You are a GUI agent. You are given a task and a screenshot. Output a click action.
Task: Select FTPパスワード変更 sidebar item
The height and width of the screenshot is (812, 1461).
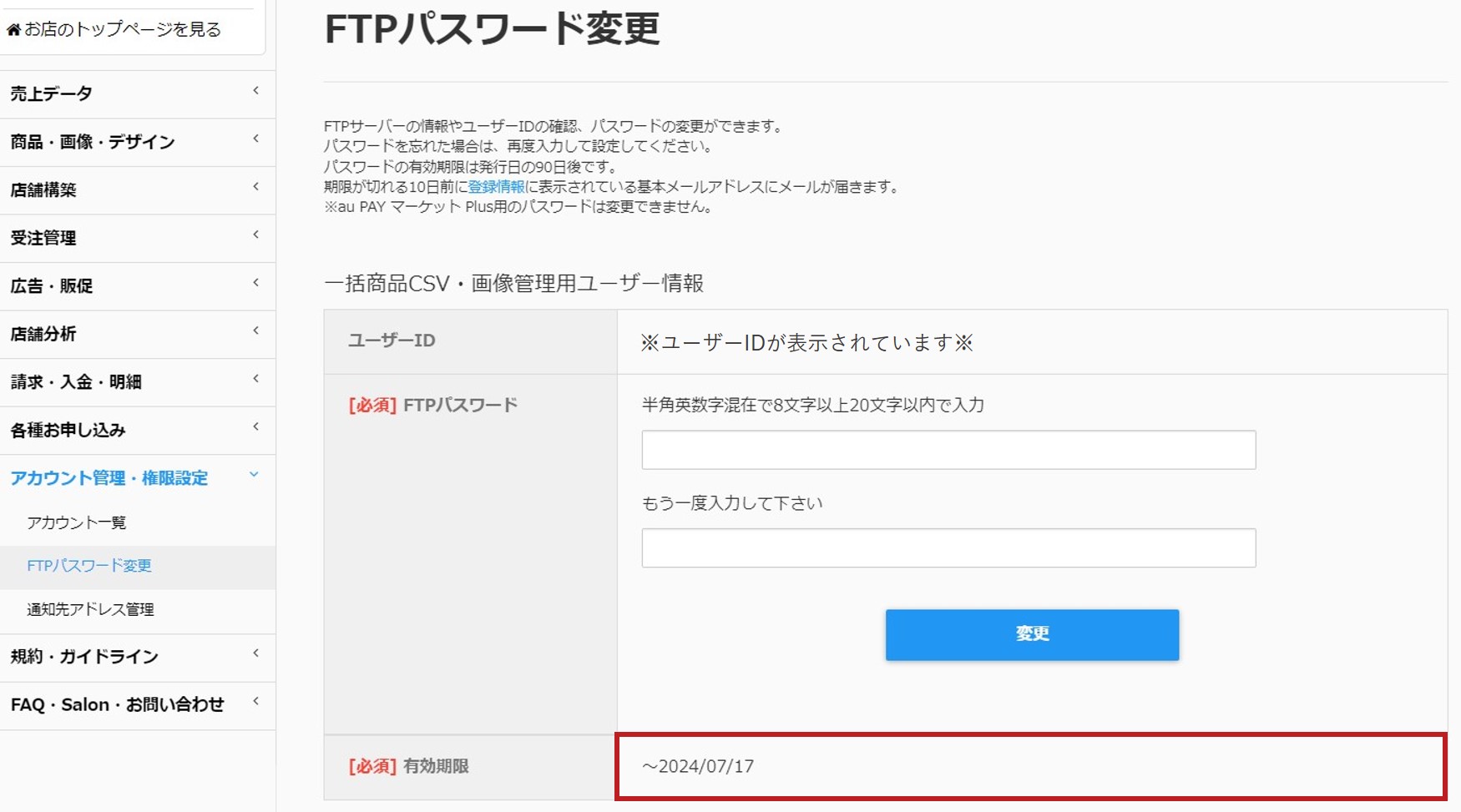[x=89, y=566]
